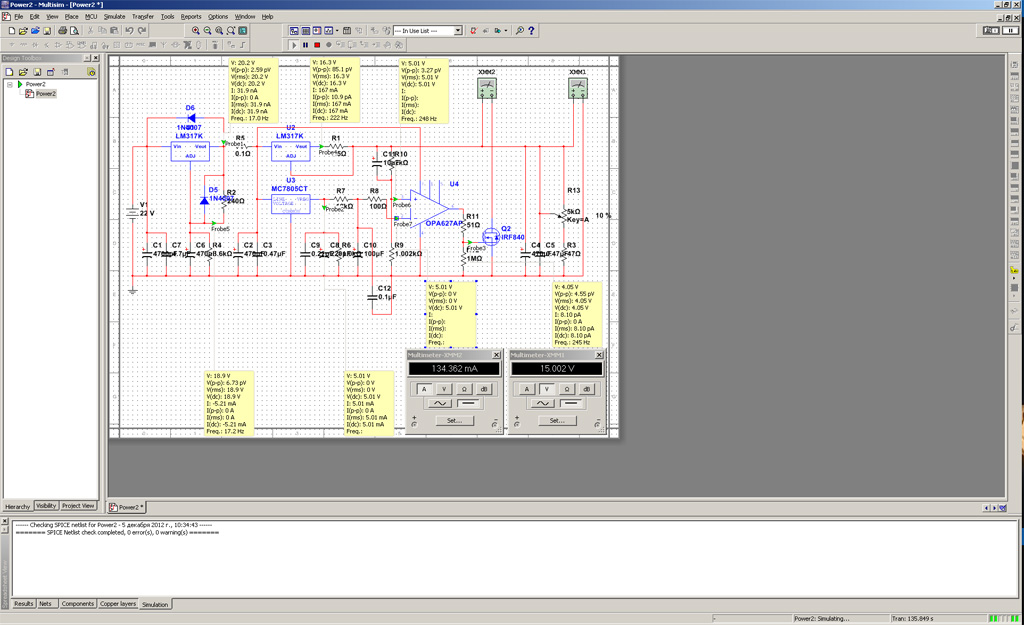This screenshot has height=625, width=1024.
Task: Click the redo arrow icon
Action: tap(142, 31)
